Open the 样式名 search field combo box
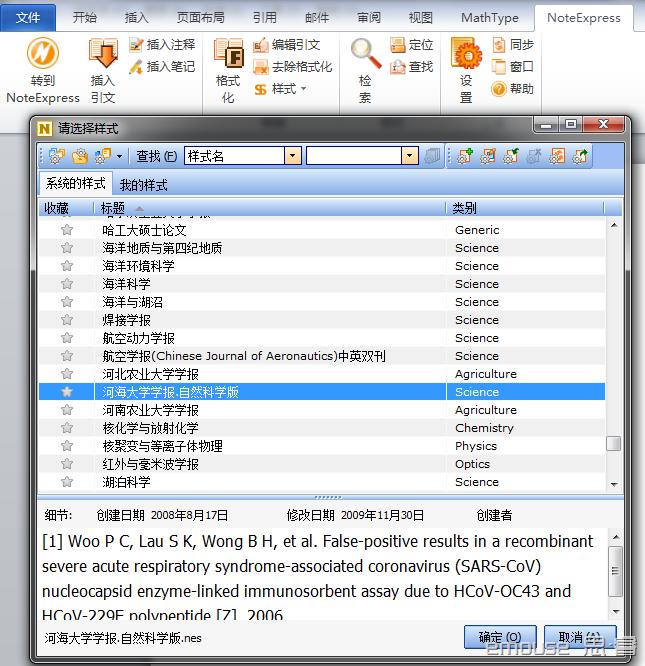This screenshot has width=645, height=666. (x=242, y=156)
